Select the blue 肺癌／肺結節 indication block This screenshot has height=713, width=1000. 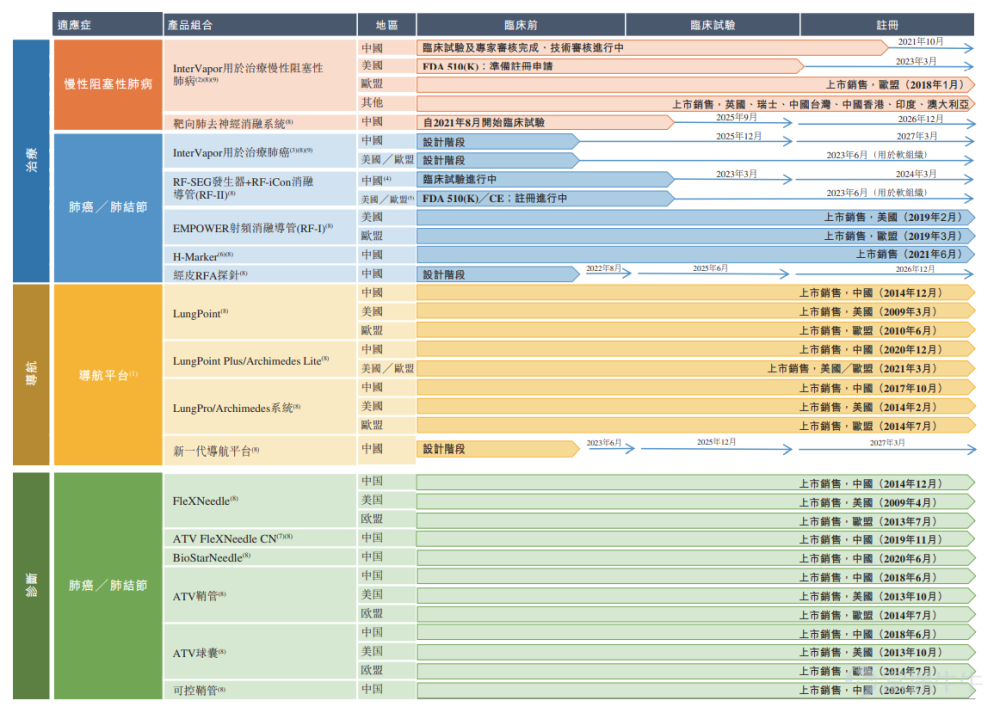pyautogui.click(x=108, y=207)
